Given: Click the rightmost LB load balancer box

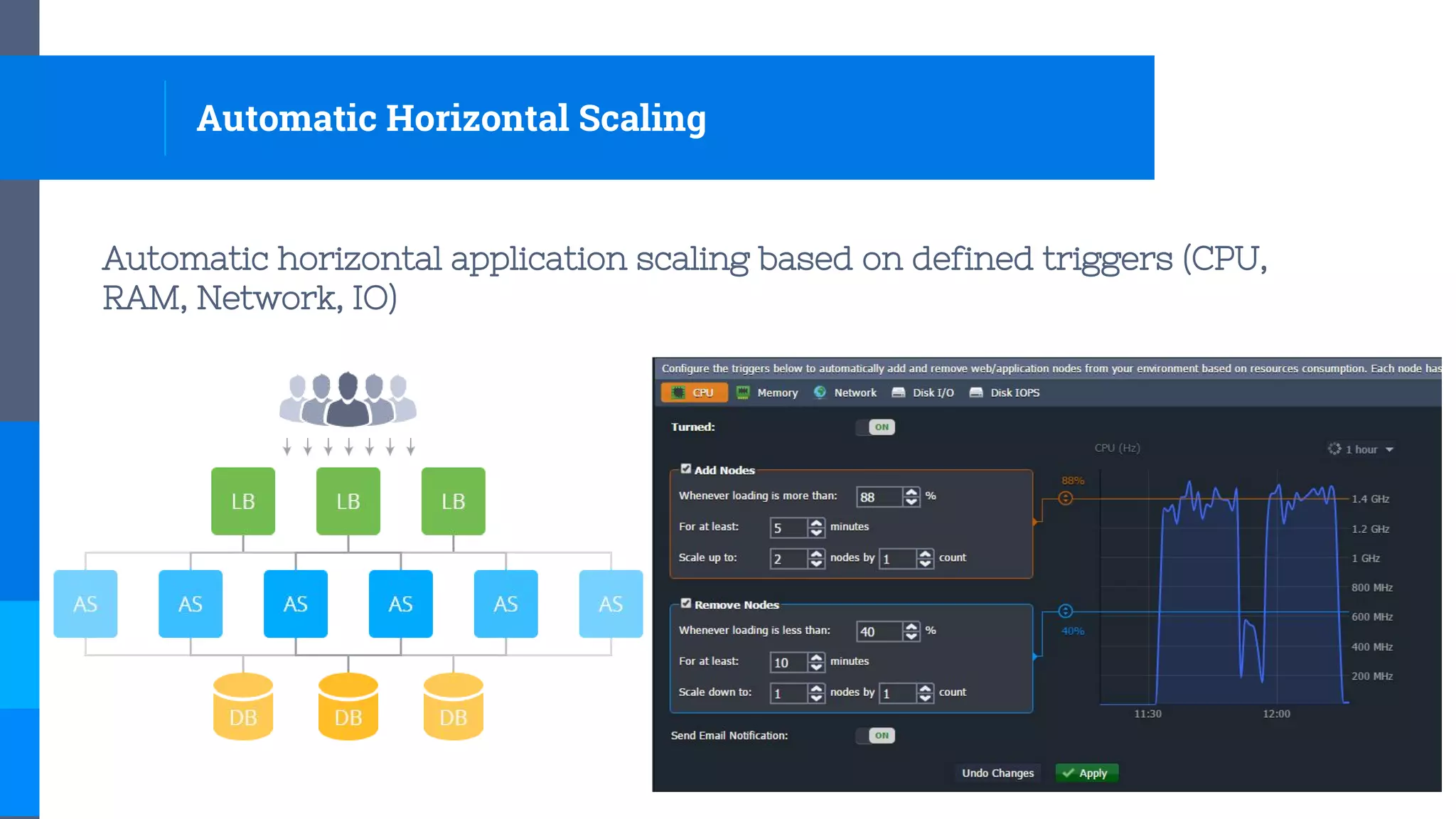Looking at the screenshot, I should (x=454, y=501).
